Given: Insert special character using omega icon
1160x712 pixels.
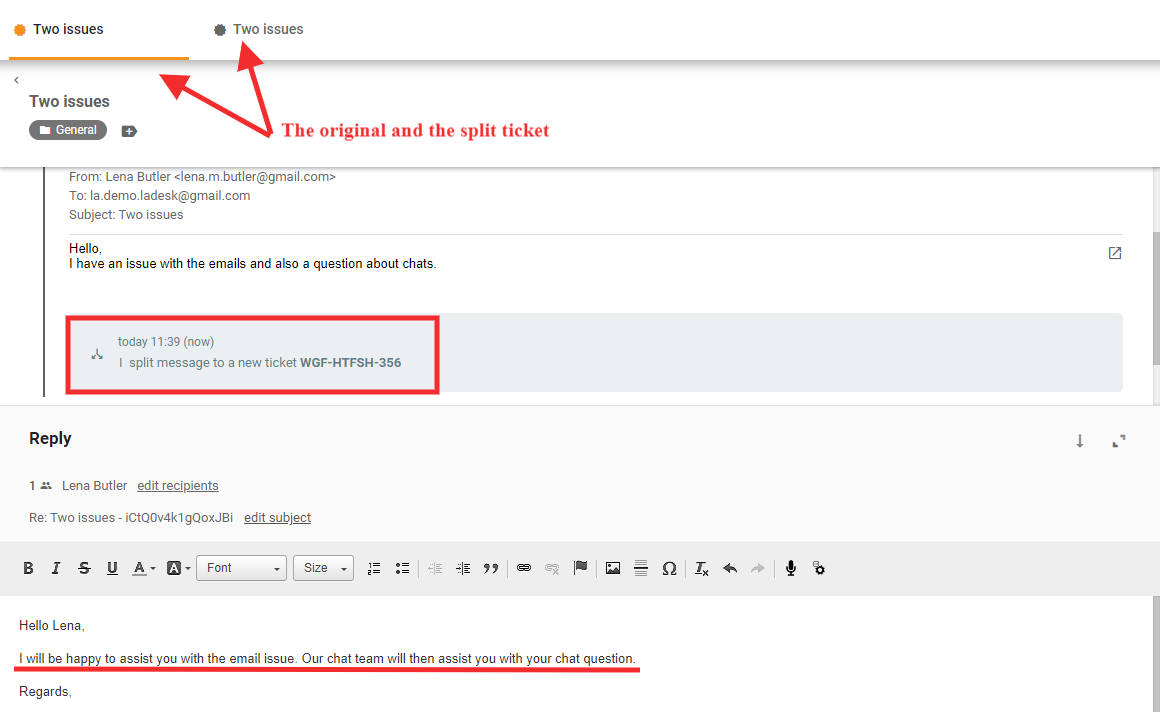Looking at the screenshot, I should [669, 568].
